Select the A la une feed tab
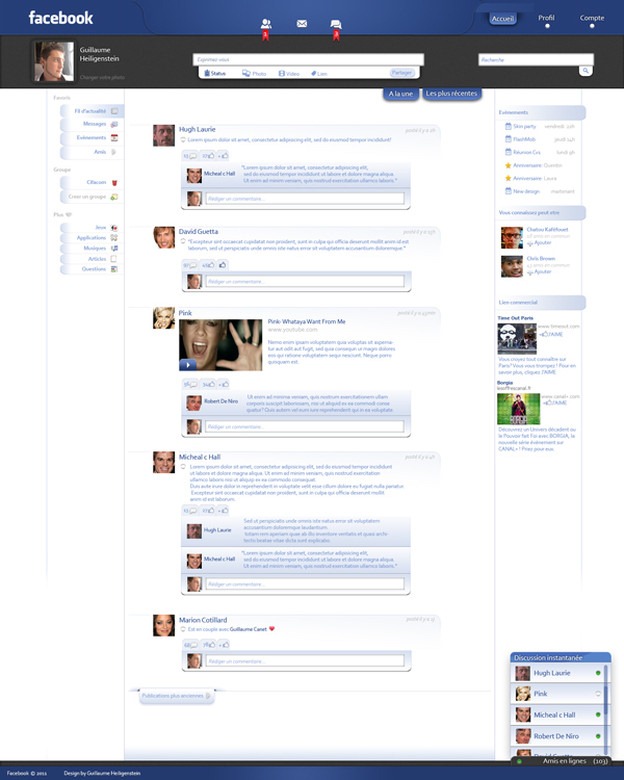This screenshot has width=624, height=780. pos(401,94)
